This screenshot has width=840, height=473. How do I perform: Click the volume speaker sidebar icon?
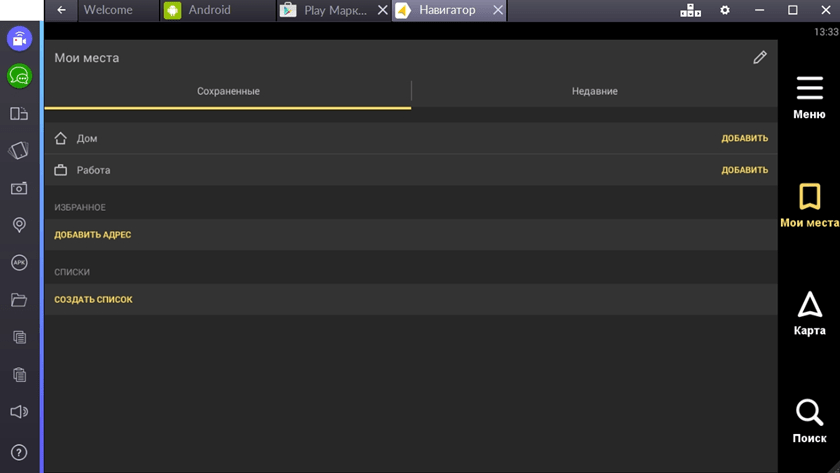click(19, 412)
